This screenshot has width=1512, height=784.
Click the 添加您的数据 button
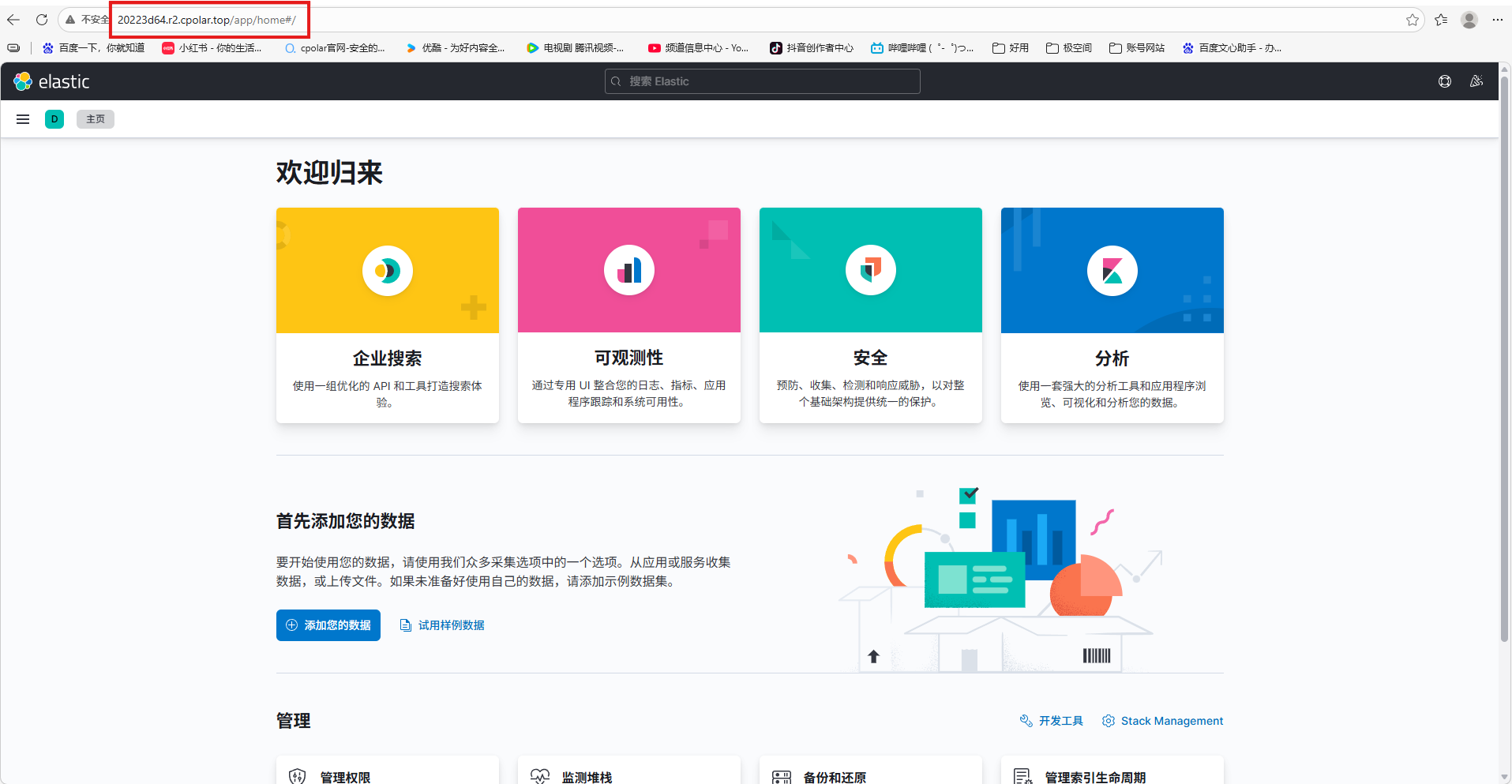coord(328,625)
